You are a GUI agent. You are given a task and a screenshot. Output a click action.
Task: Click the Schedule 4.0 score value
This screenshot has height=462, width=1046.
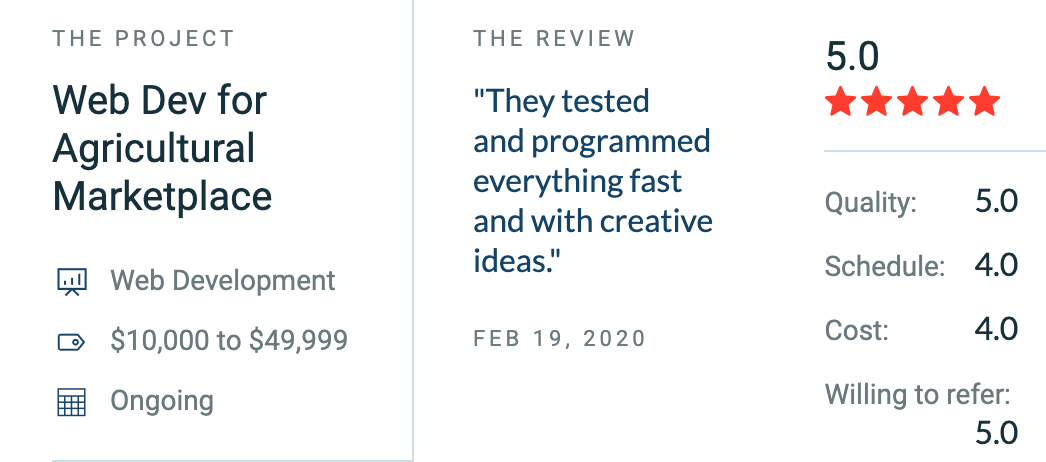996,265
